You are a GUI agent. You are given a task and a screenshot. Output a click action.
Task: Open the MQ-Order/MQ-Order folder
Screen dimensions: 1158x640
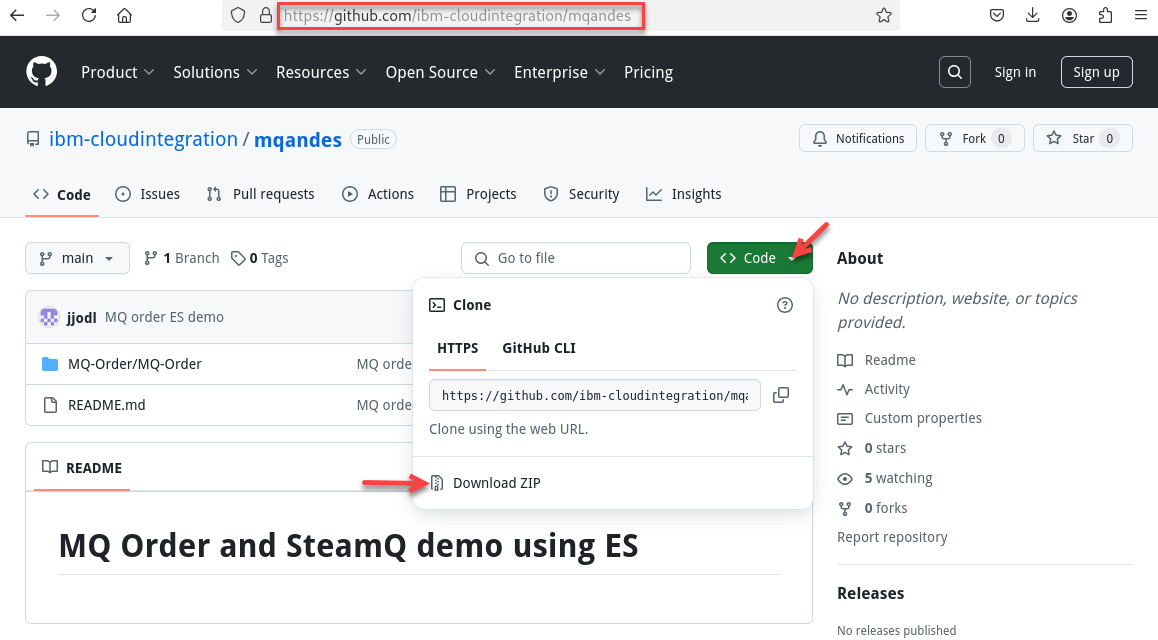(x=135, y=364)
